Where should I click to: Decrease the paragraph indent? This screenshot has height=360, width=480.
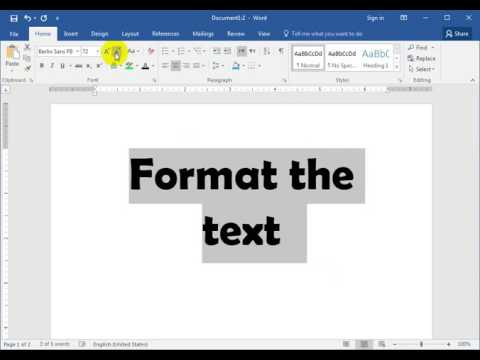click(217, 51)
